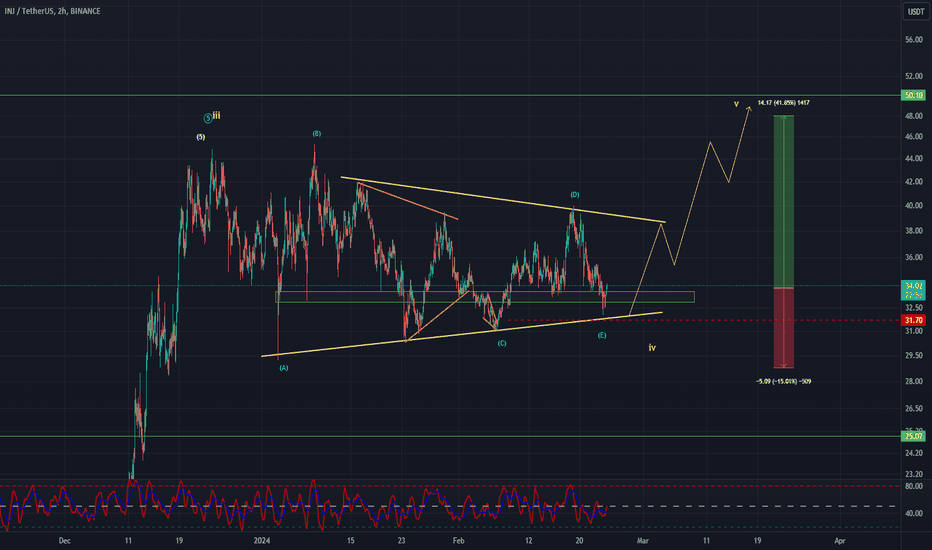Viewport: 932px width, 550px height.
Task: Click the 15 date on time axis
Action: (351, 540)
